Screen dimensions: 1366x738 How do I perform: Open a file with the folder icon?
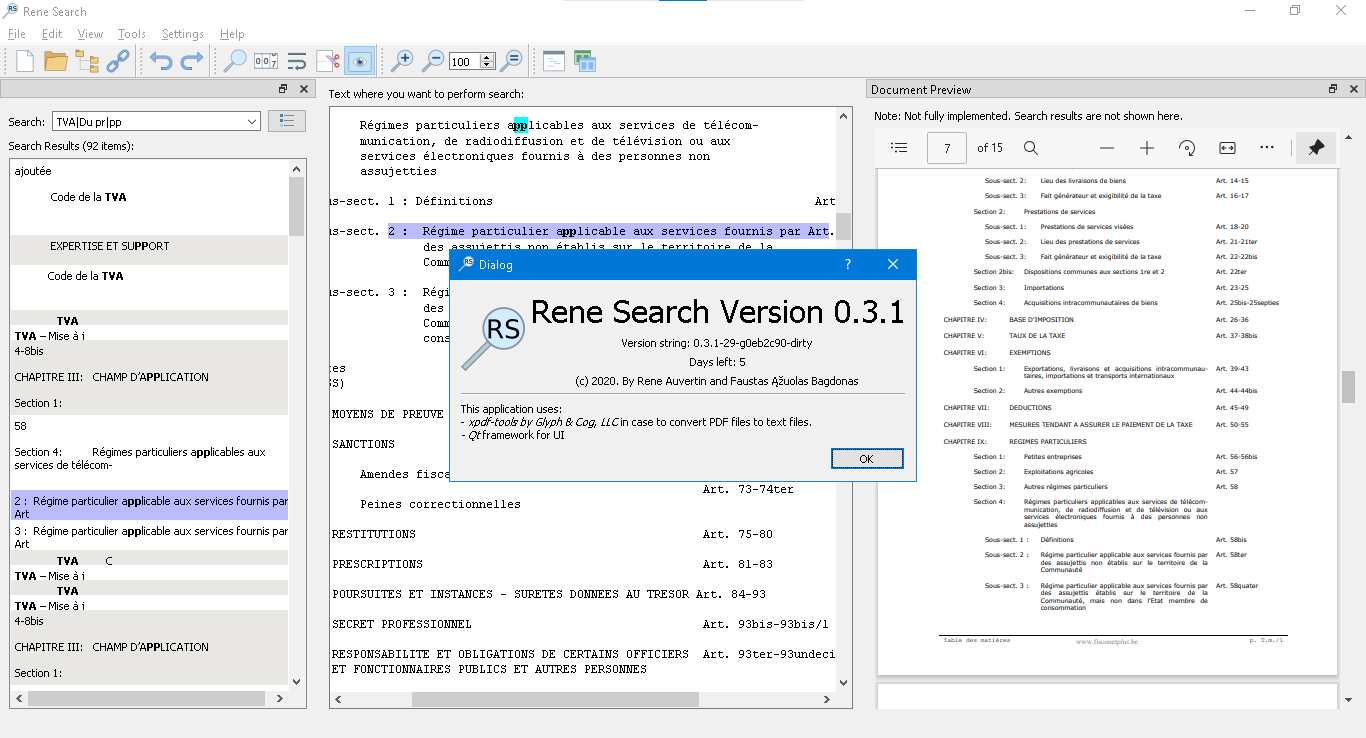point(56,61)
